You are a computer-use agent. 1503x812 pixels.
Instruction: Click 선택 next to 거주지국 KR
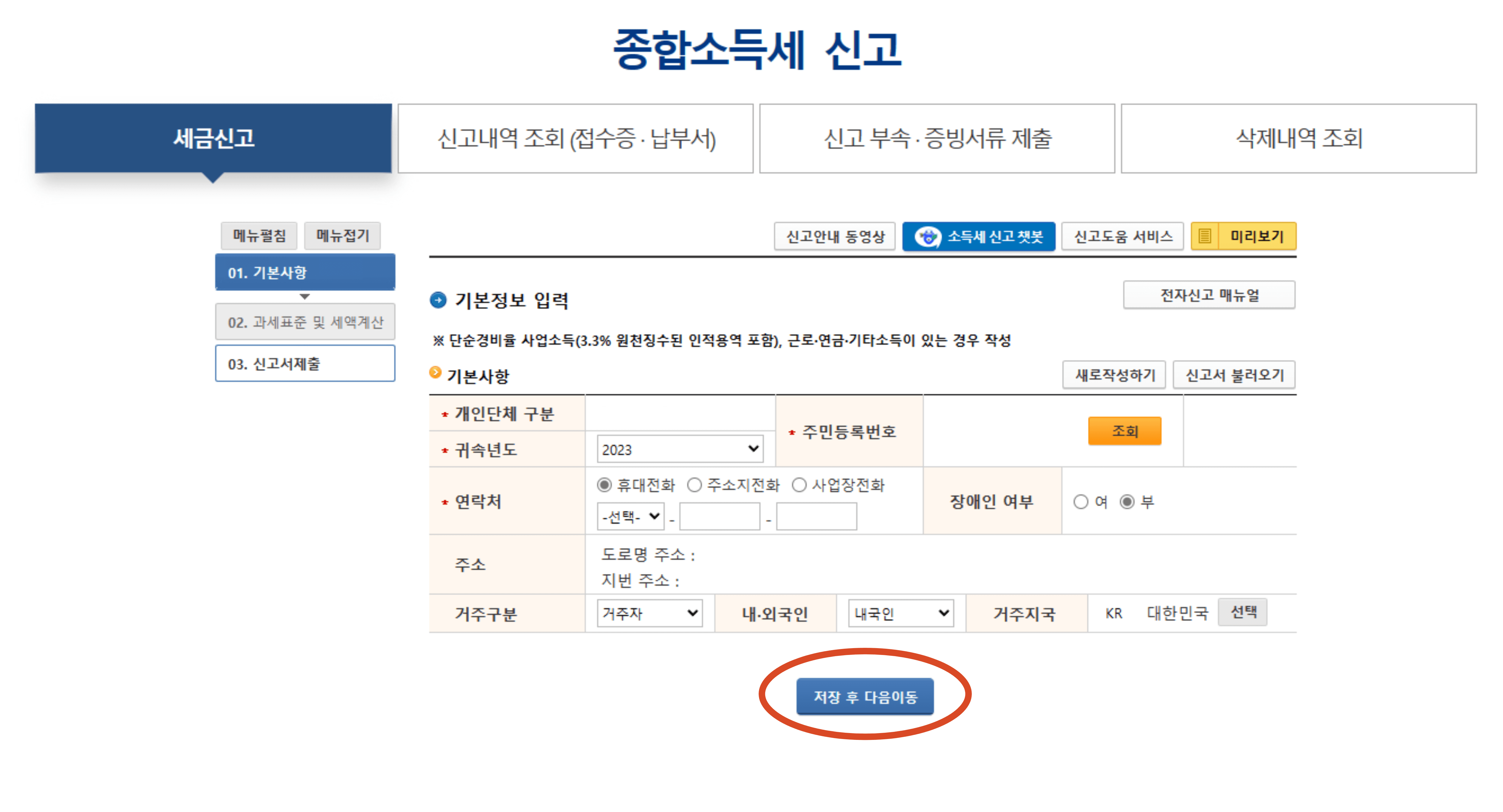(1242, 612)
